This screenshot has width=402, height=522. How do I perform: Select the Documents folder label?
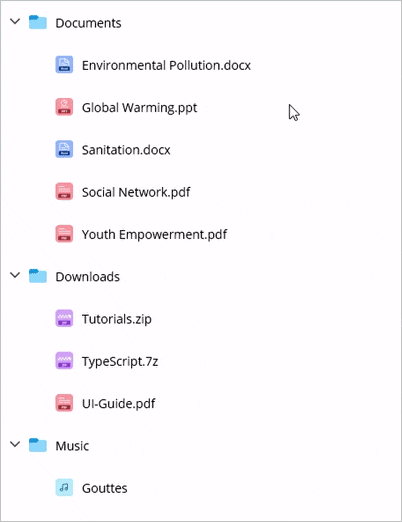pyautogui.click(x=88, y=23)
